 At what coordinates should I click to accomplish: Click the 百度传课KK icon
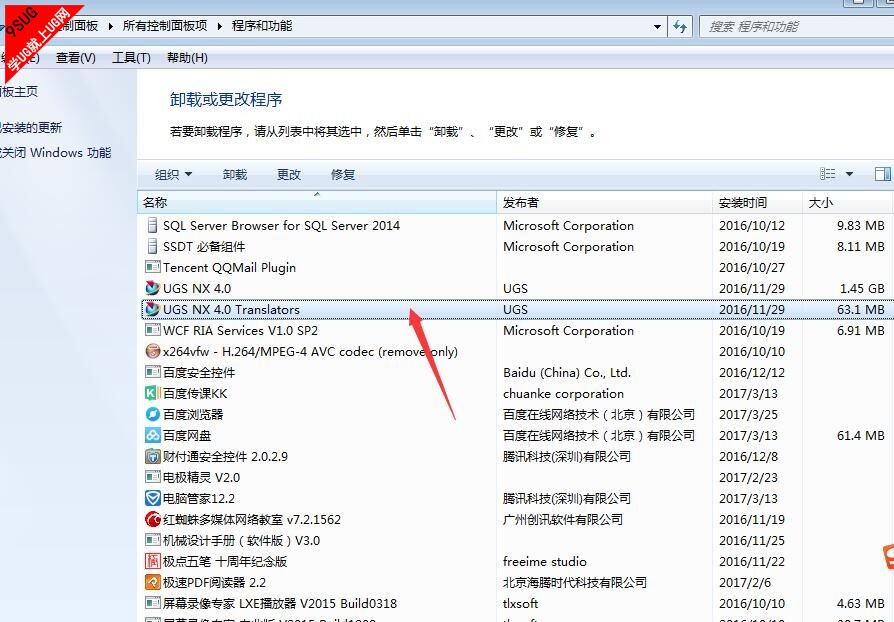[x=152, y=393]
